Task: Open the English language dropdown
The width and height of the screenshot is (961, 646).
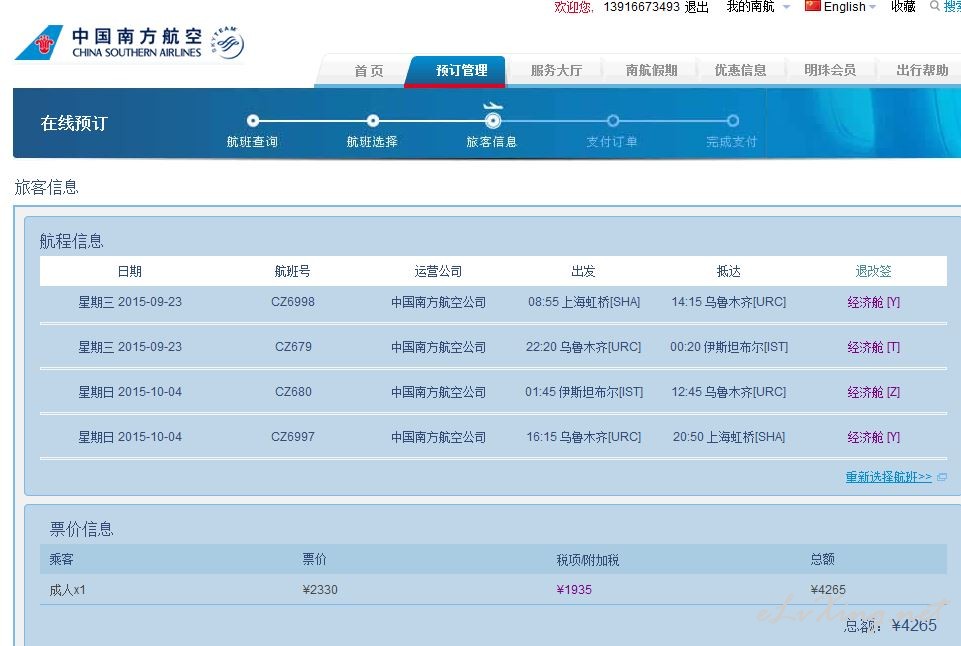Action: (849, 7)
